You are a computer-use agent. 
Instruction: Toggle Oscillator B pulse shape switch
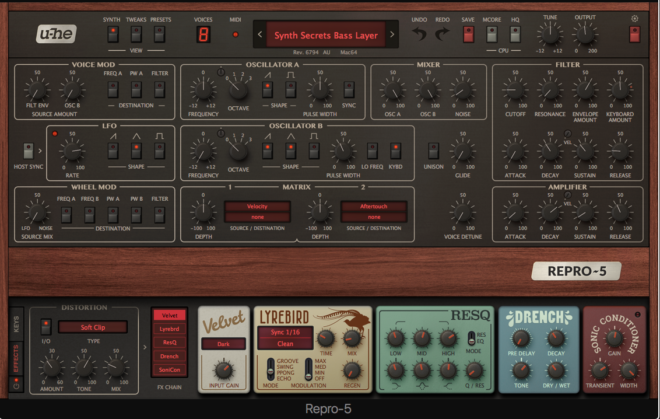click(x=314, y=150)
